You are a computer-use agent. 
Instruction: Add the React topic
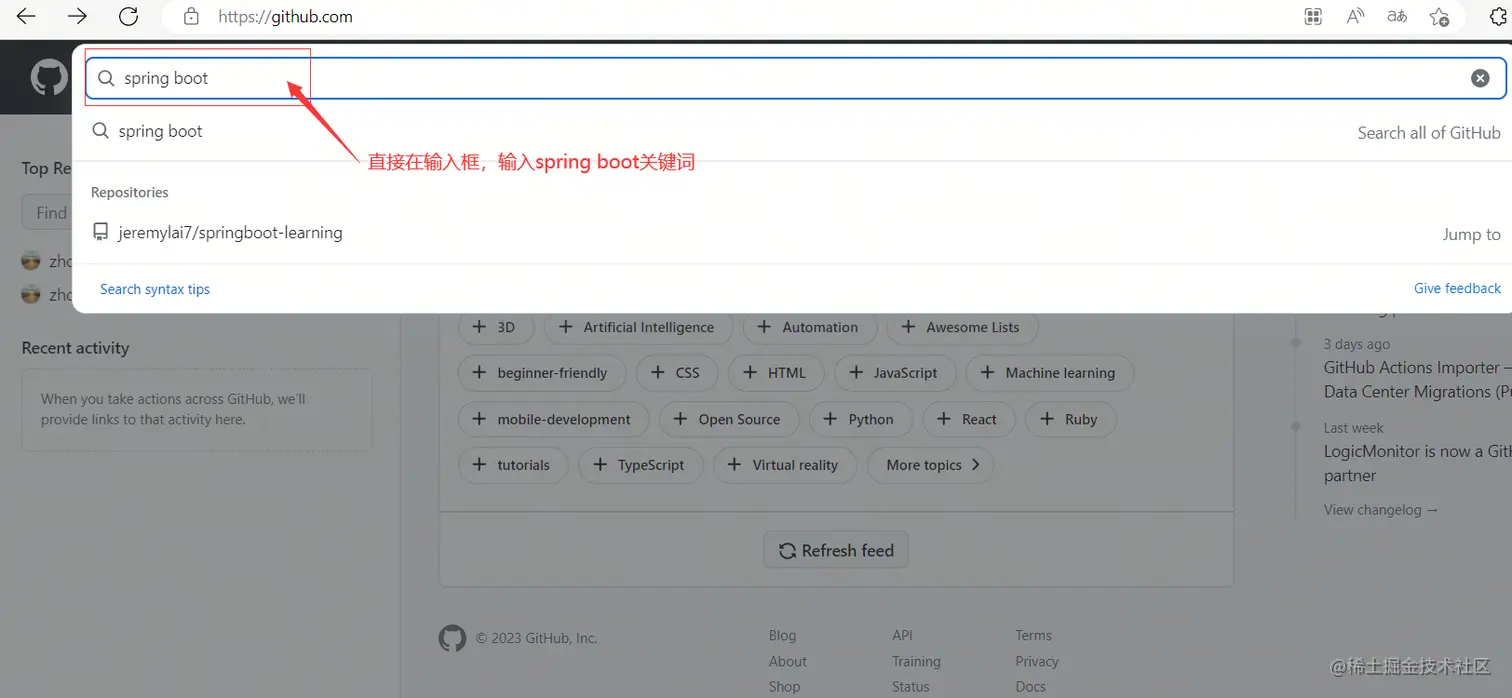click(x=968, y=420)
